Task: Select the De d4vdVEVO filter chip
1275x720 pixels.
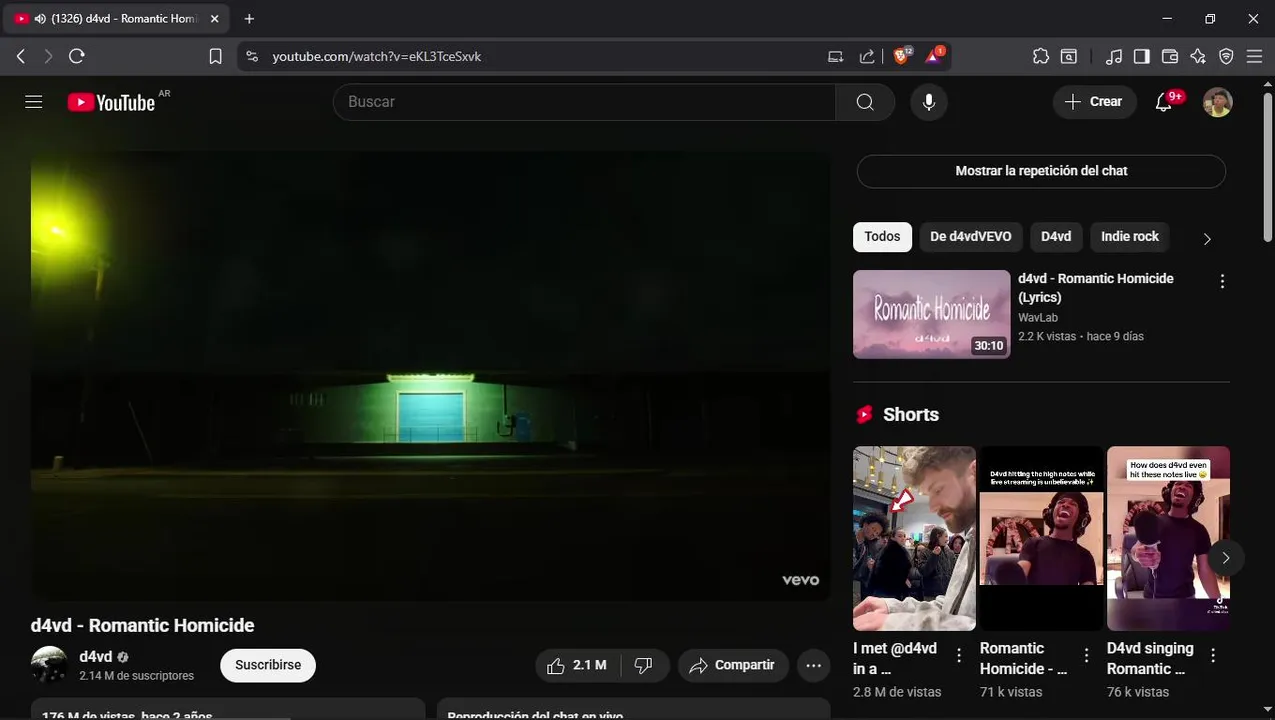Action: point(970,237)
